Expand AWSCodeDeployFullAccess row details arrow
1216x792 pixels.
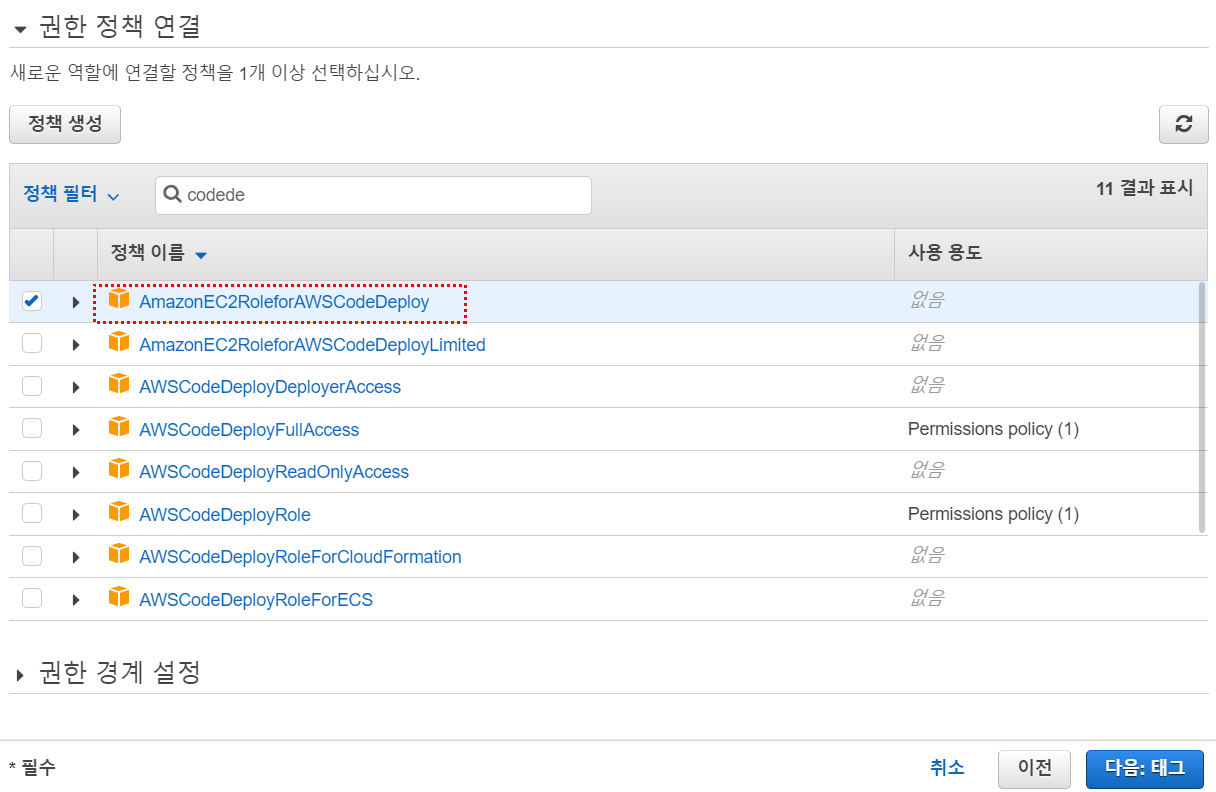tap(76, 430)
